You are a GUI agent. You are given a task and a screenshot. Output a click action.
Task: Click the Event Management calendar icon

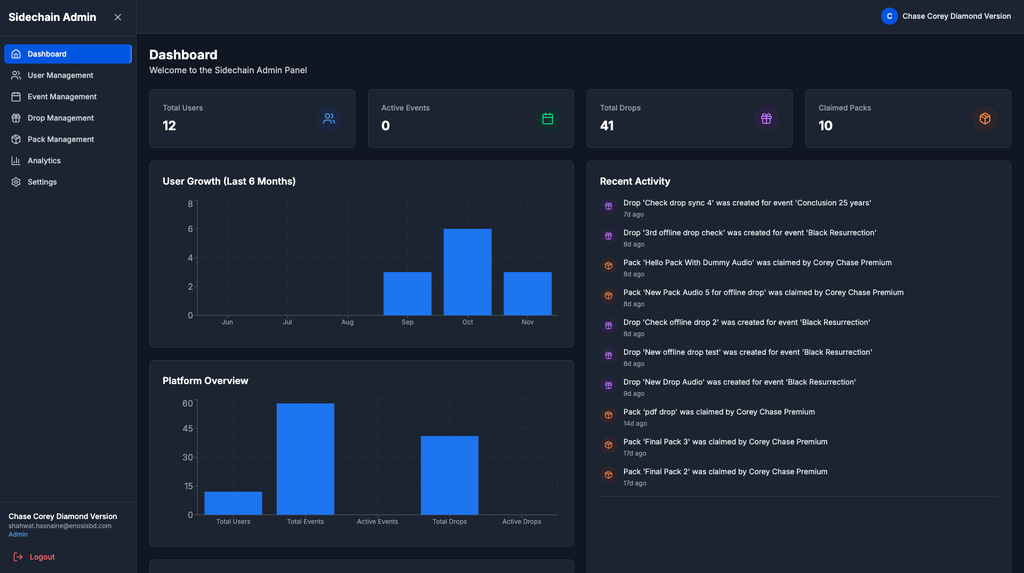coord(16,97)
